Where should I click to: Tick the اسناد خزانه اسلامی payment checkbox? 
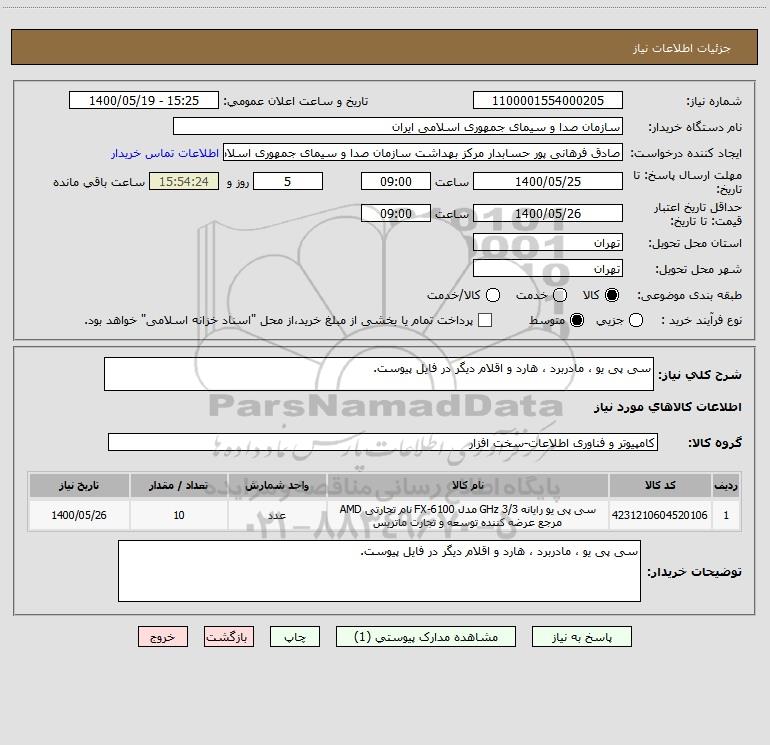pyautogui.click(x=485, y=320)
